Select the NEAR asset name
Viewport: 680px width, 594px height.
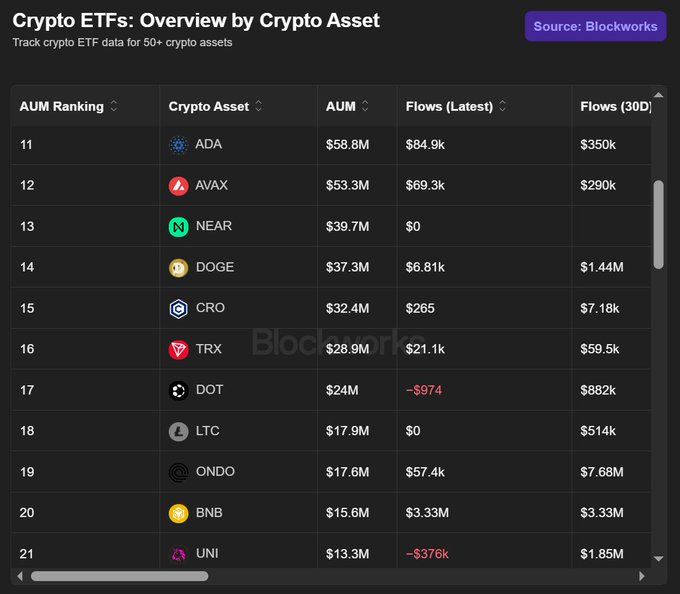[214, 226]
